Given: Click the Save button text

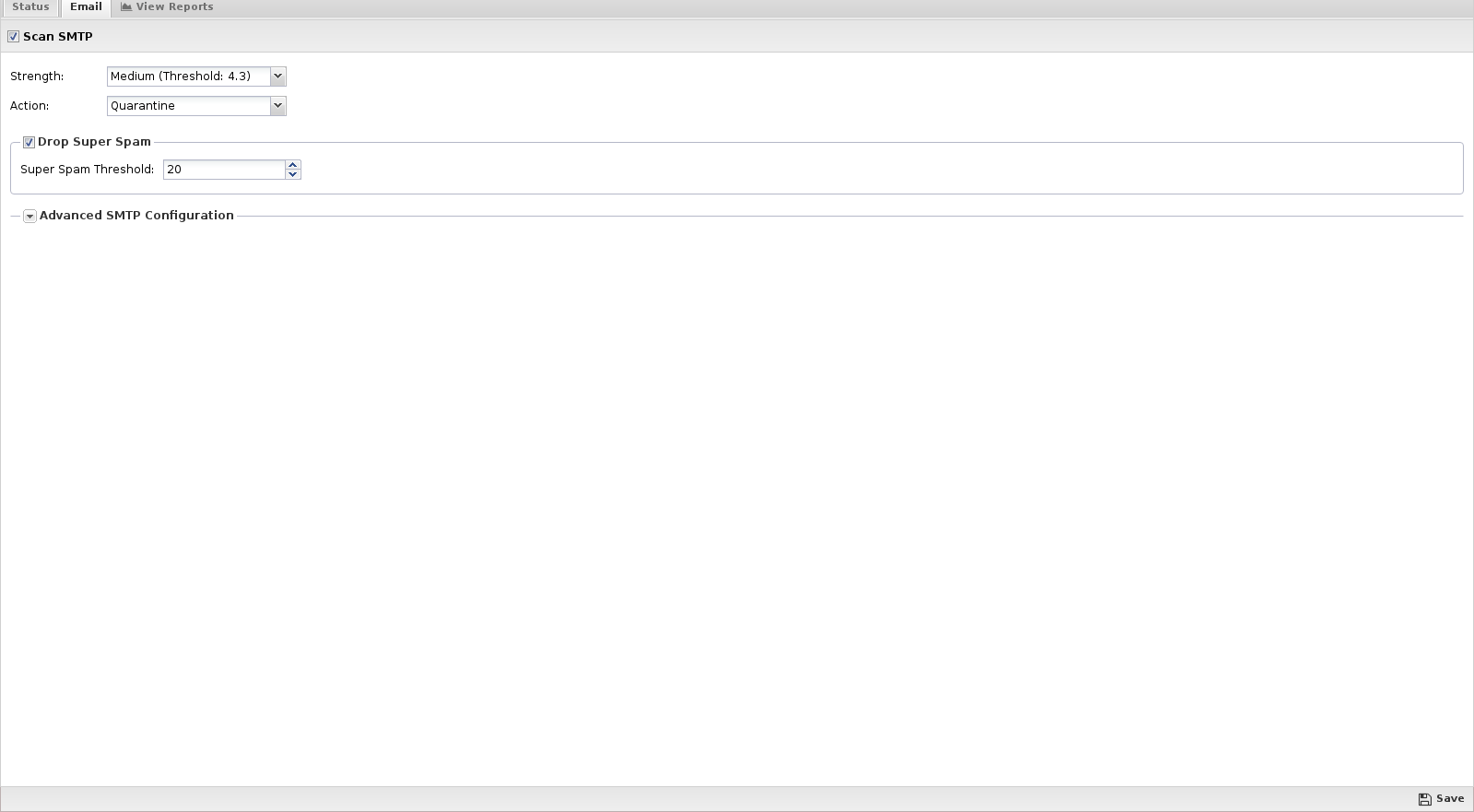Looking at the screenshot, I should (1450, 799).
